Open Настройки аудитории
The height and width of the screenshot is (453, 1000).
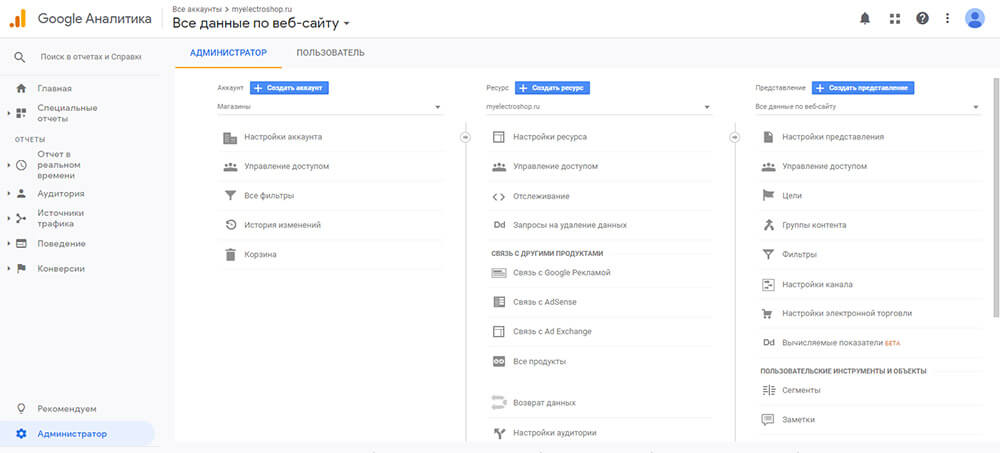(x=555, y=433)
